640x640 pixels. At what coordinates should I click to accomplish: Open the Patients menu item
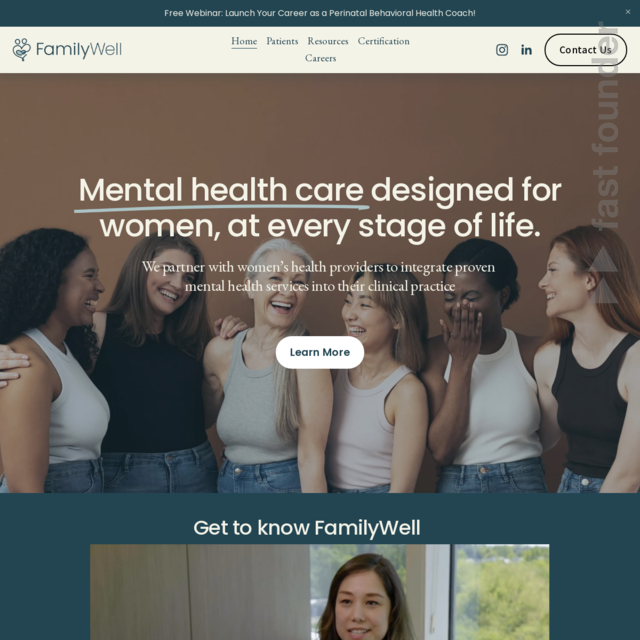[x=282, y=41]
